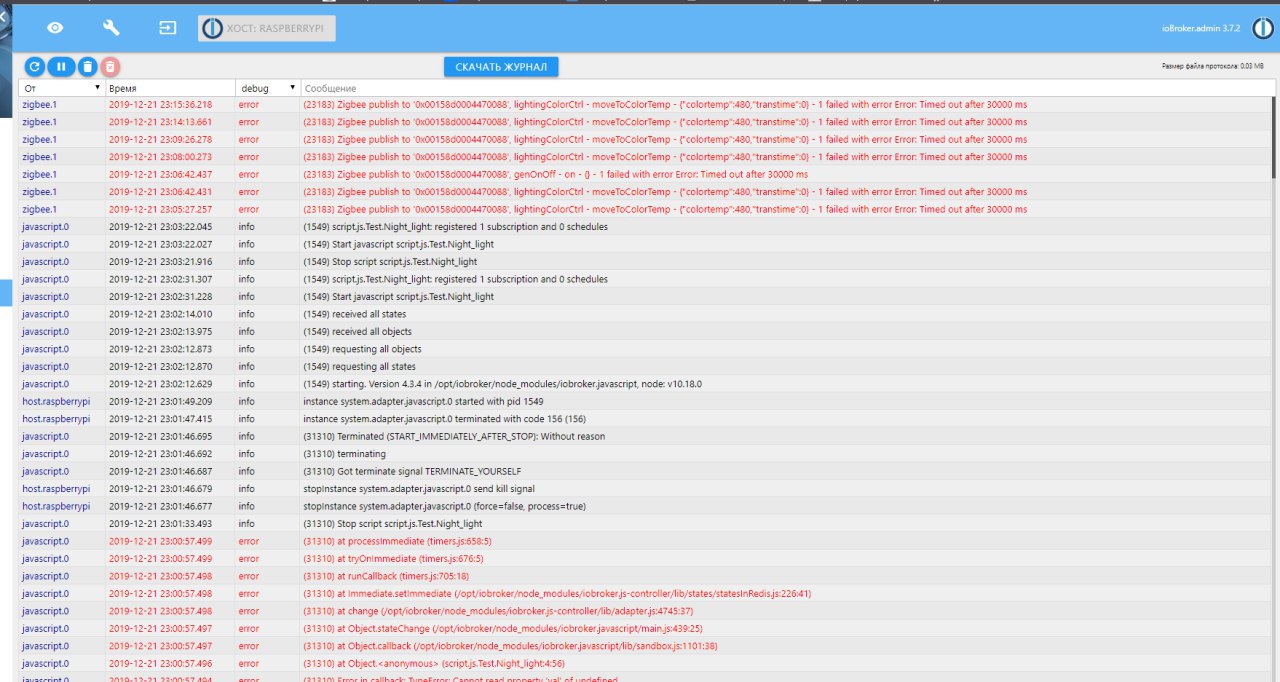The height and width of the screenshot is (682, 1280).
Task: Click 'at Object.callback' sandbox.js message
Action: point(510,646)
